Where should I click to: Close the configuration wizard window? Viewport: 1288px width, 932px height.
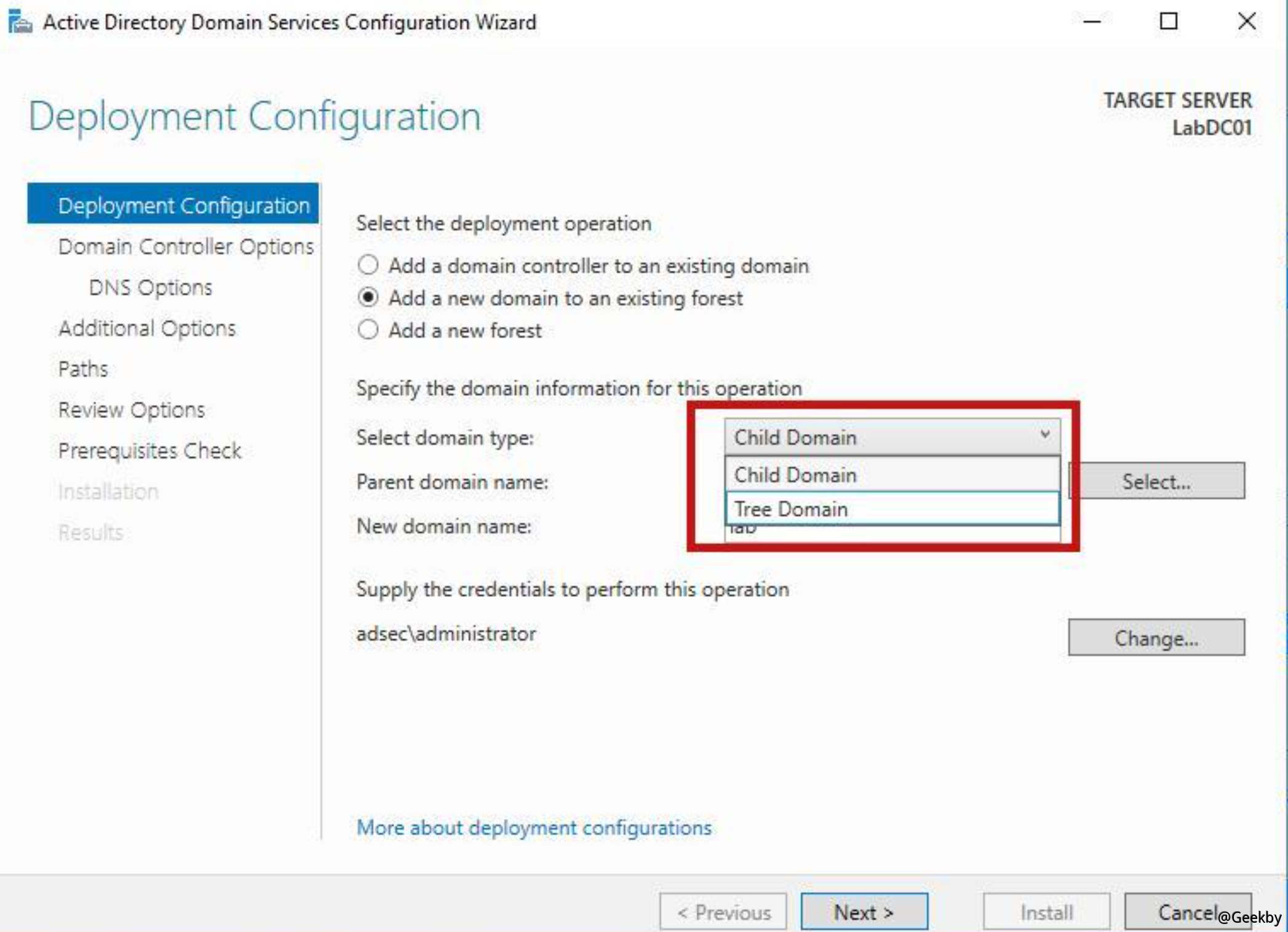click(1246, 22)
